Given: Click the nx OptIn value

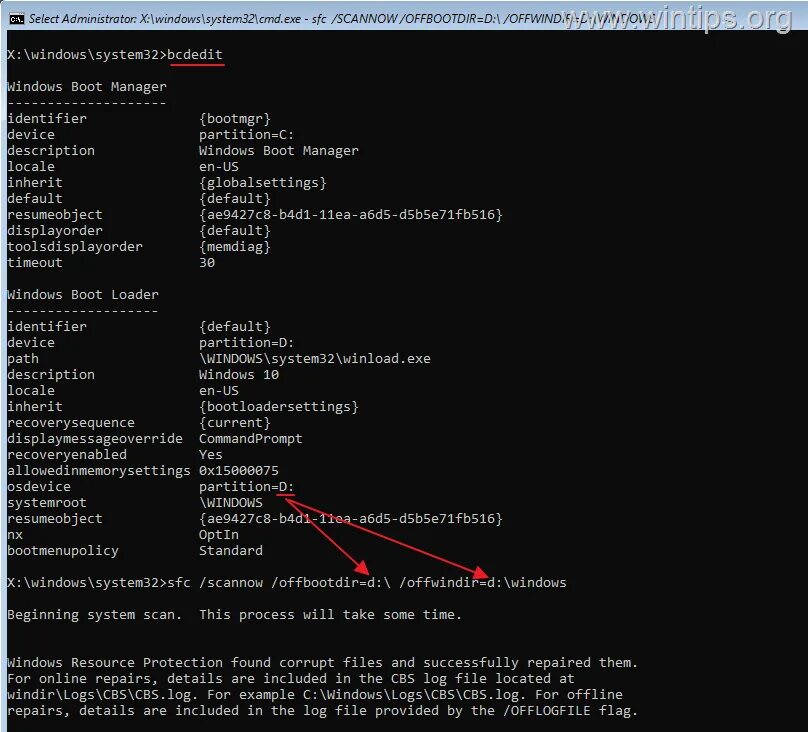Looking at the screenshot, I should 218,535.
